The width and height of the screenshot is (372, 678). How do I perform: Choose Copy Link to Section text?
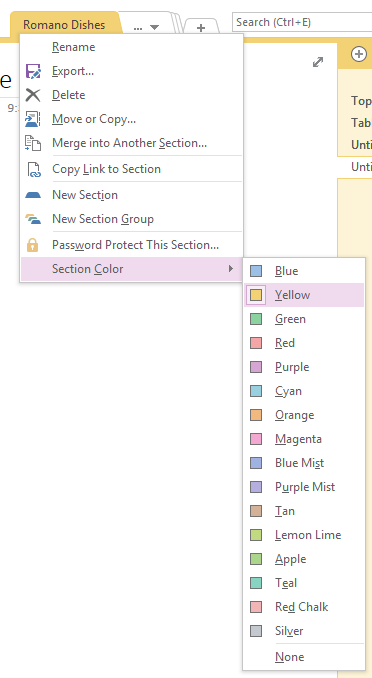tap(106, 169)
